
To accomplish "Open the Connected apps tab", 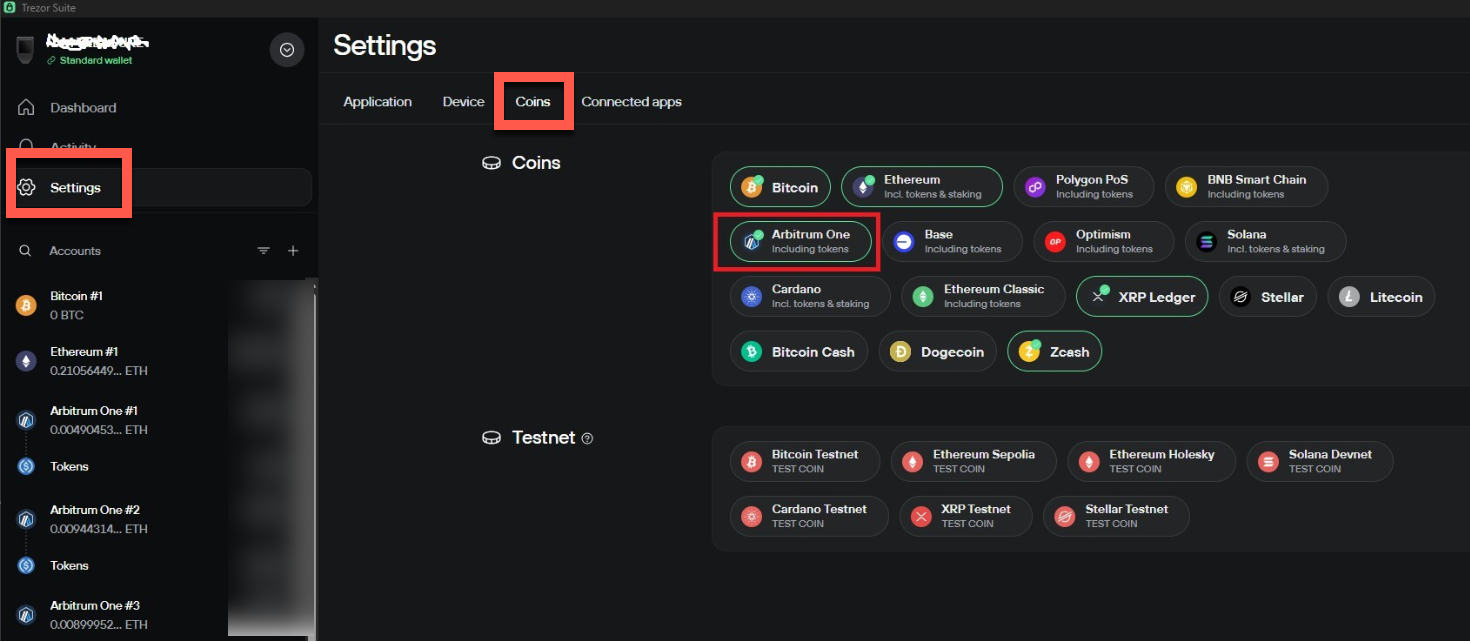I will tap(631, 102).
